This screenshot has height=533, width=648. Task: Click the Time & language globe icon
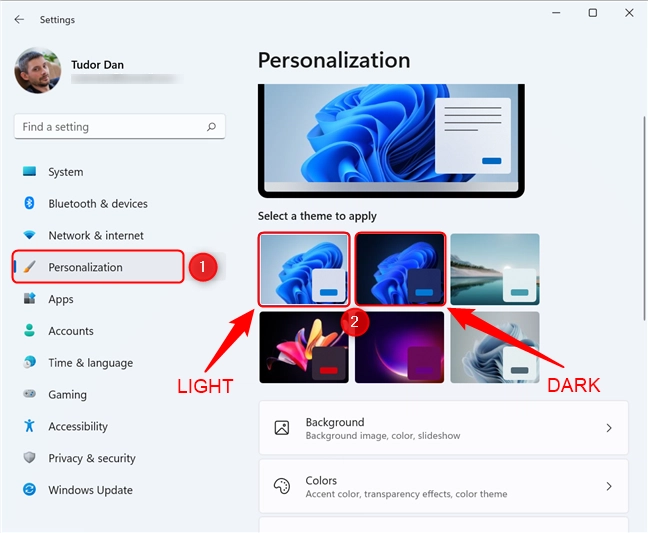click(x=29, y=362)
